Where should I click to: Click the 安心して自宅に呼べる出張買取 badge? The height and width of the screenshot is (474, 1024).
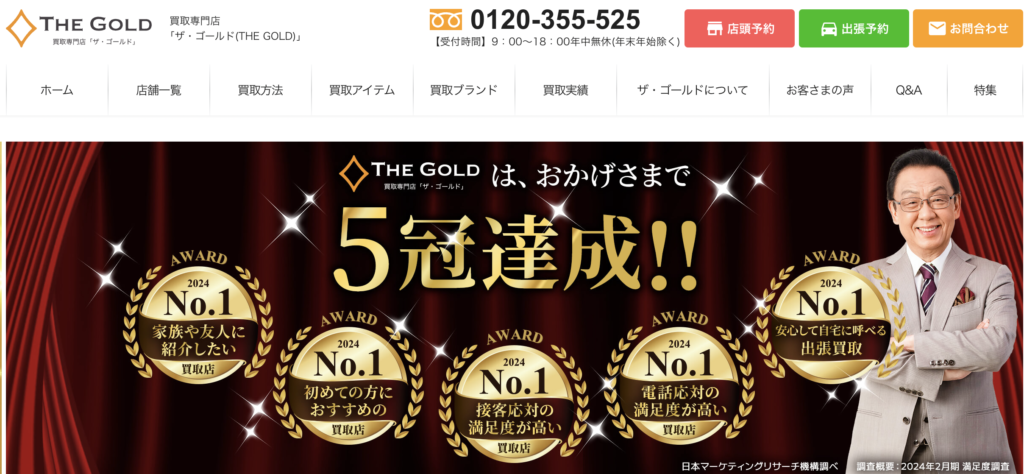(831, 317)
